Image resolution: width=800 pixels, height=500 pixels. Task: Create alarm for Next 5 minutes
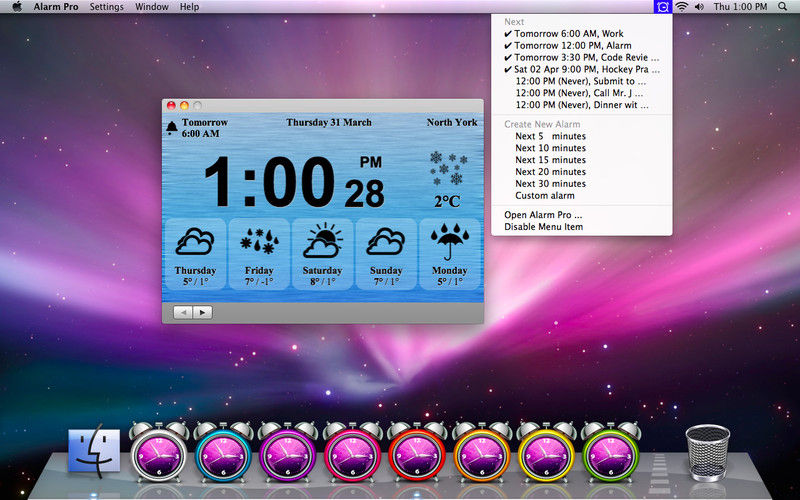(x=582, y=136)
